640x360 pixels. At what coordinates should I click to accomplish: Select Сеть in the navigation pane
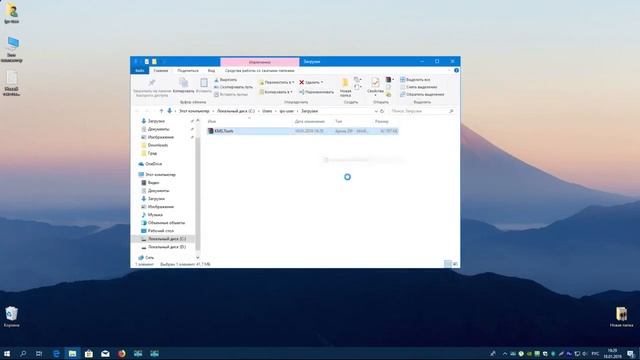coord(149,258)
